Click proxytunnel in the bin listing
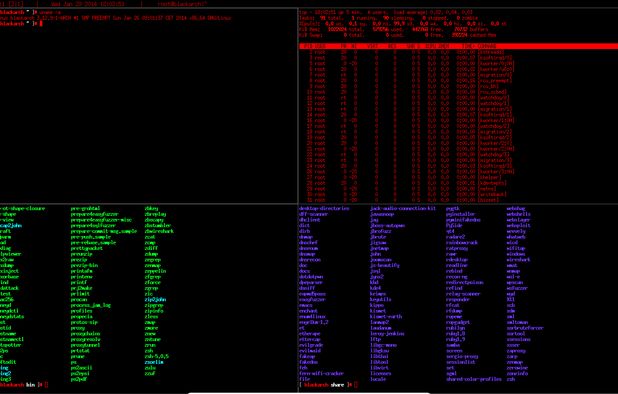Screen dimensions: 618x394 (85, 345)
